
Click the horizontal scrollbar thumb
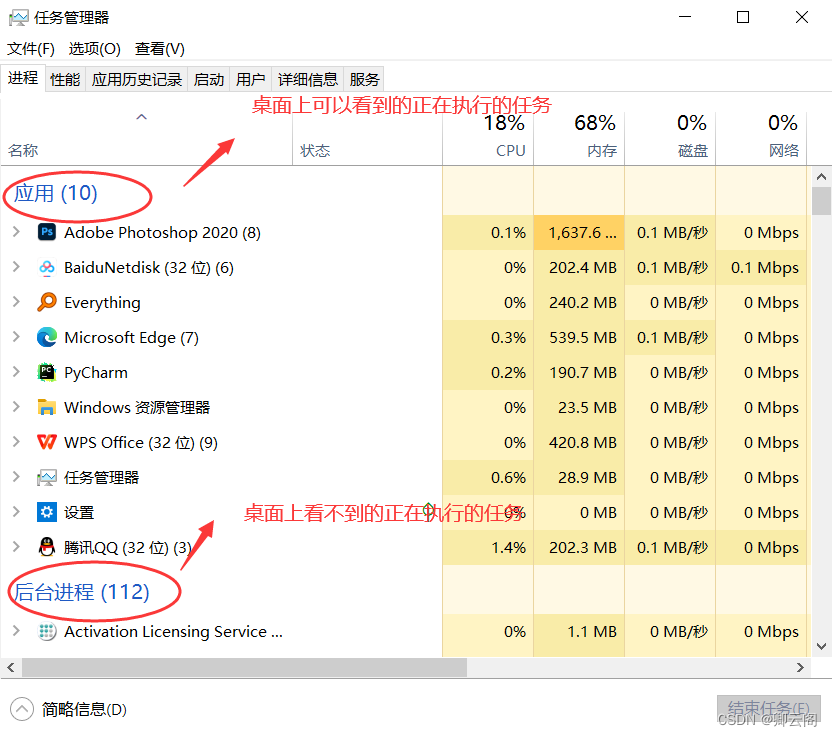pyautogui.click(x=245, y=668)
